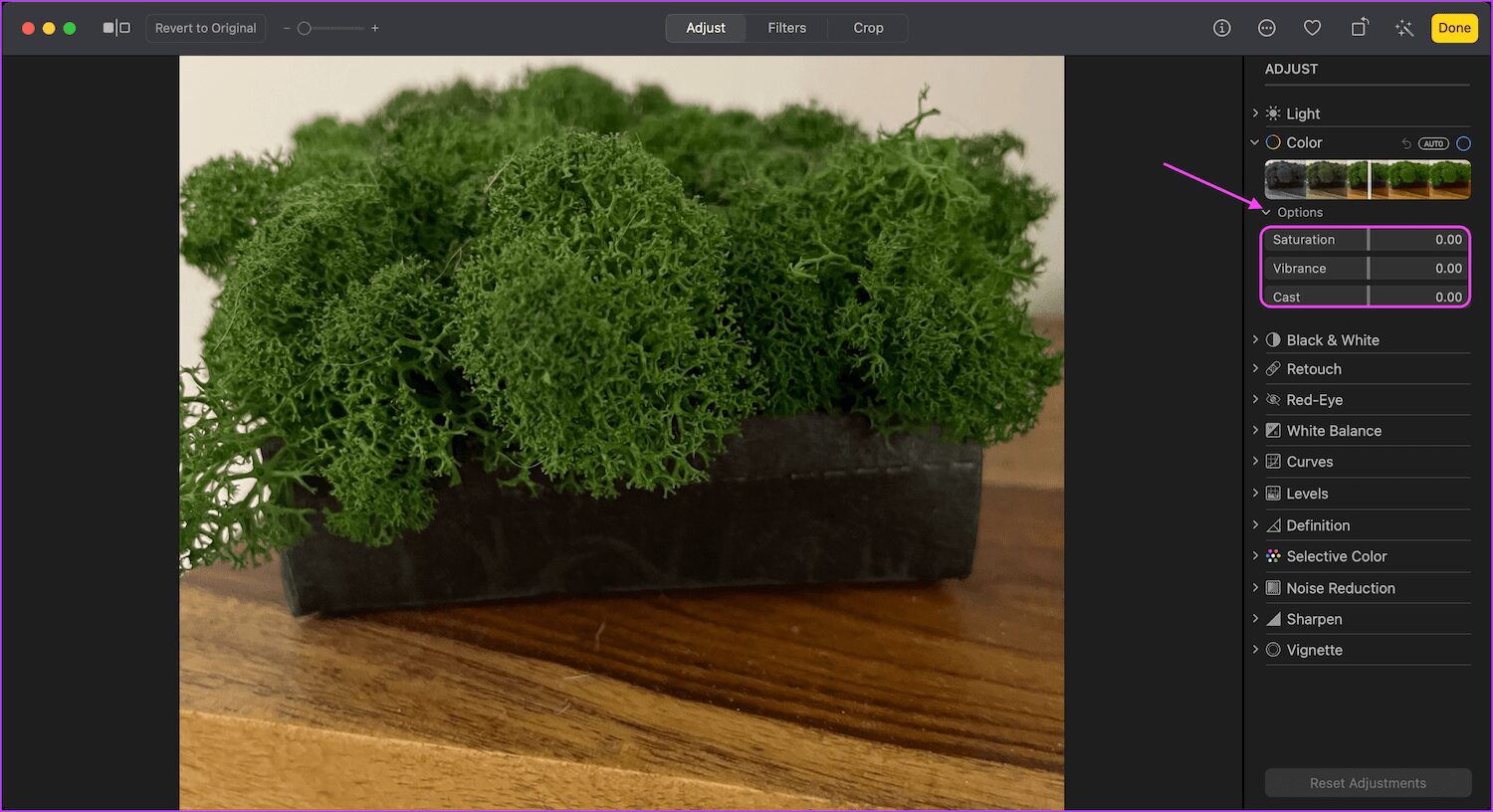The height and width of the screenshot is (812, 1493).
Task: Click the Saturation slider
Action: coord(1366,240)
